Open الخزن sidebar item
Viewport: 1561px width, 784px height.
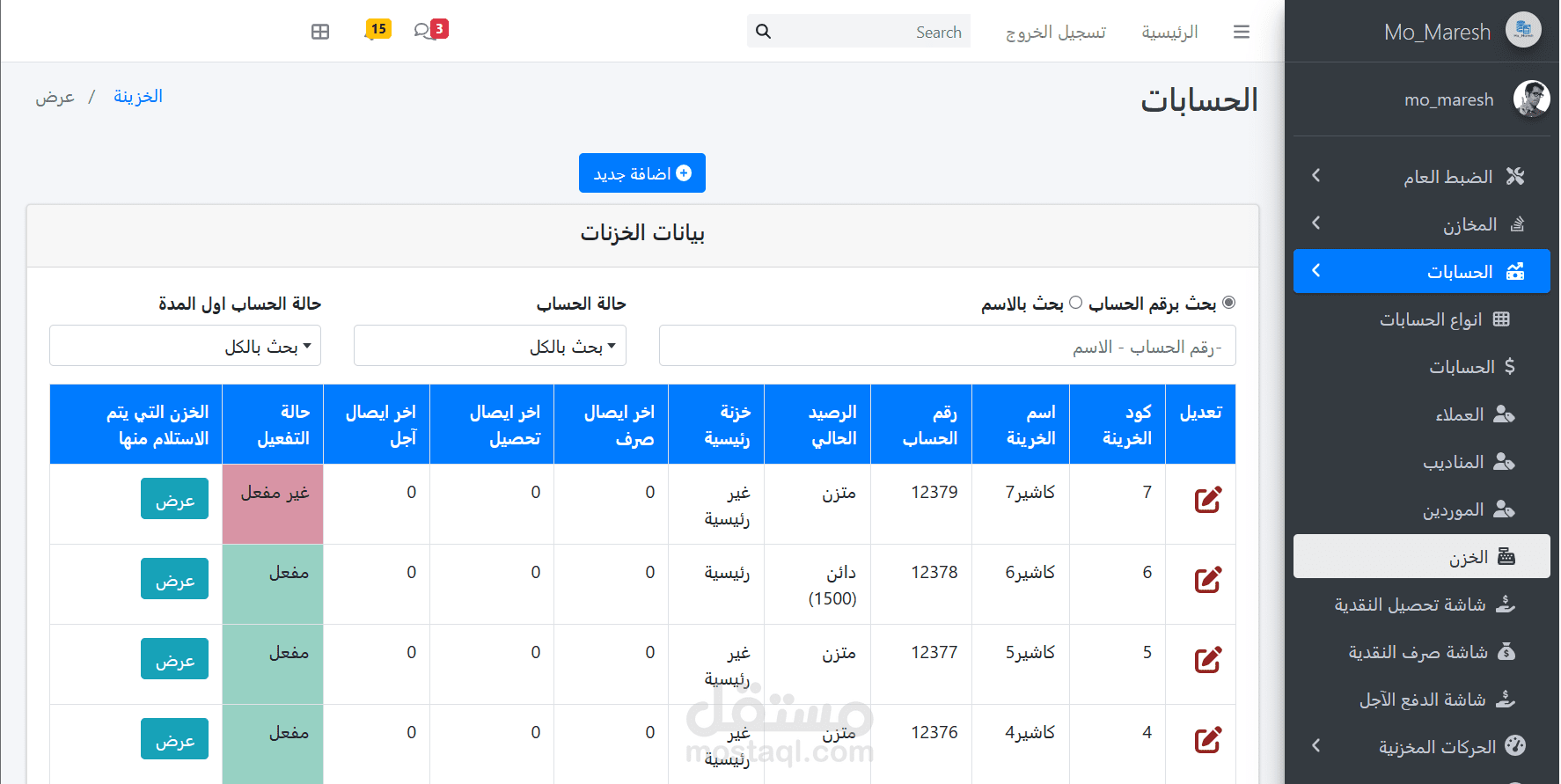pyautogui.click(x=1422, y=556)
